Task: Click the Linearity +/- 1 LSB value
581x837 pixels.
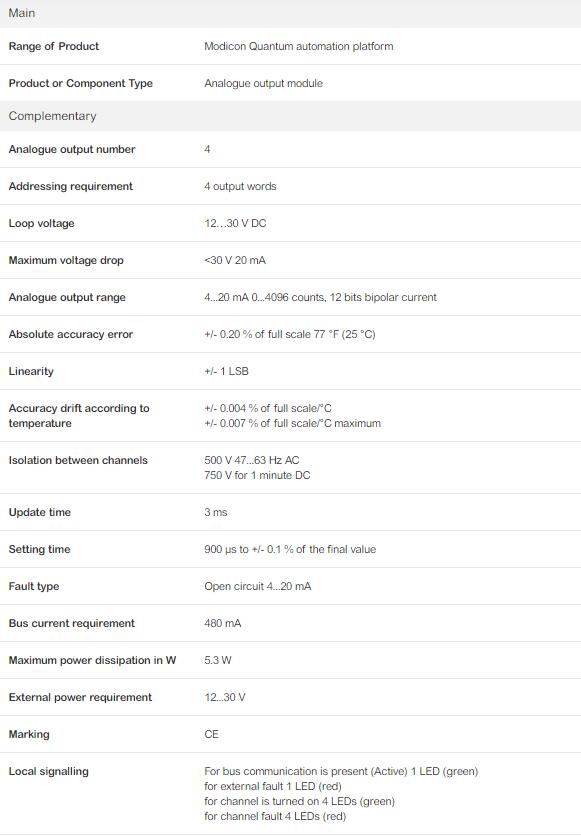Action: [x=226, y=372]
